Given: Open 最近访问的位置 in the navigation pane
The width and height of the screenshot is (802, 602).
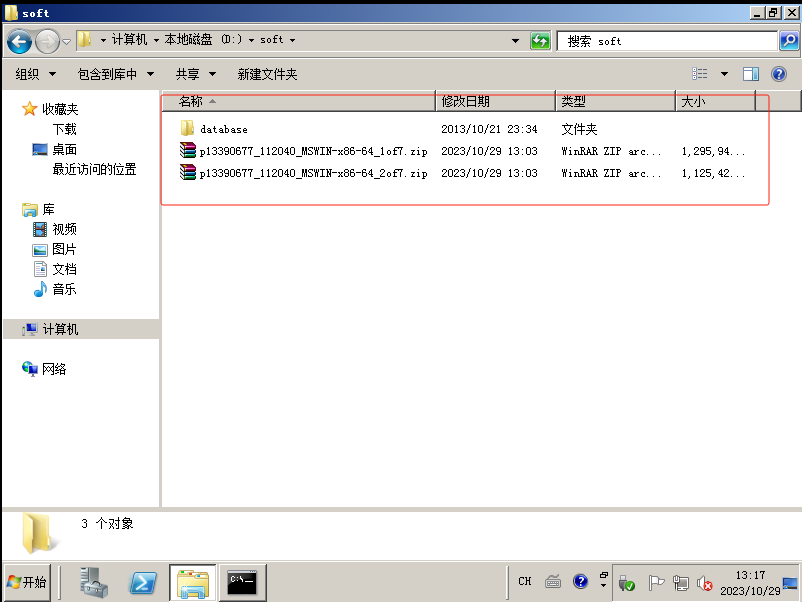Looking at the screenshot, I should click(94, 169).
